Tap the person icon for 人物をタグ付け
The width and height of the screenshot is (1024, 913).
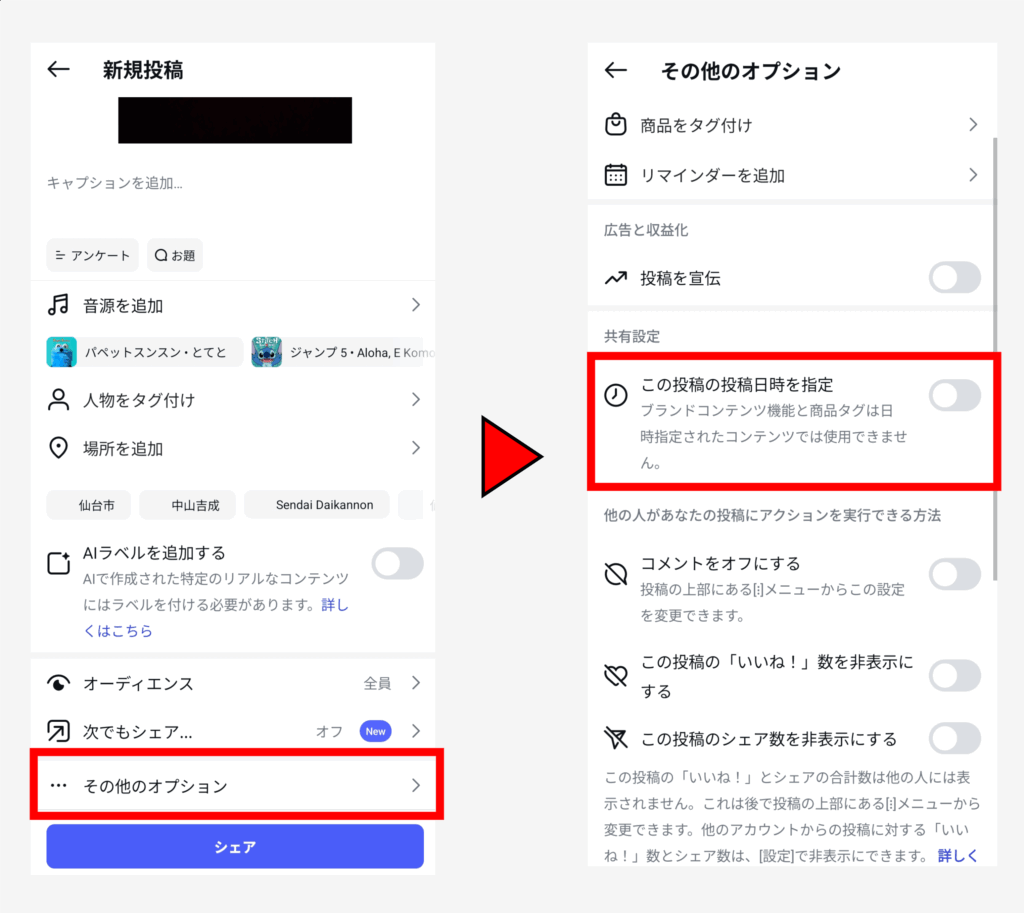(x=58, y=400)
